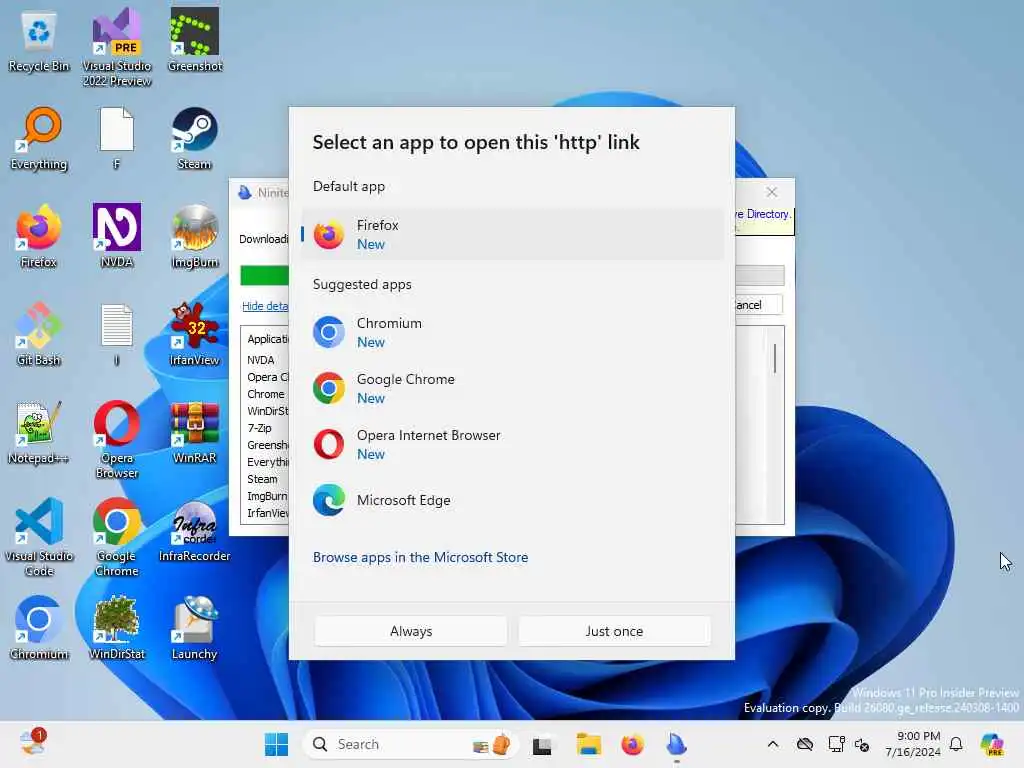The image size is (1024, 768).
Task: Open IrfanView desktop shortcut
Action: (x=195, y=334)
